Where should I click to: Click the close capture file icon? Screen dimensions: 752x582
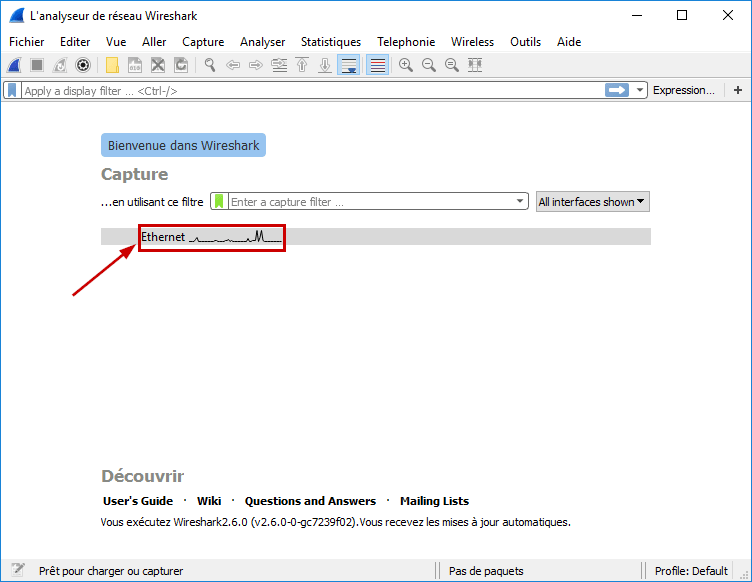(158, 65)
